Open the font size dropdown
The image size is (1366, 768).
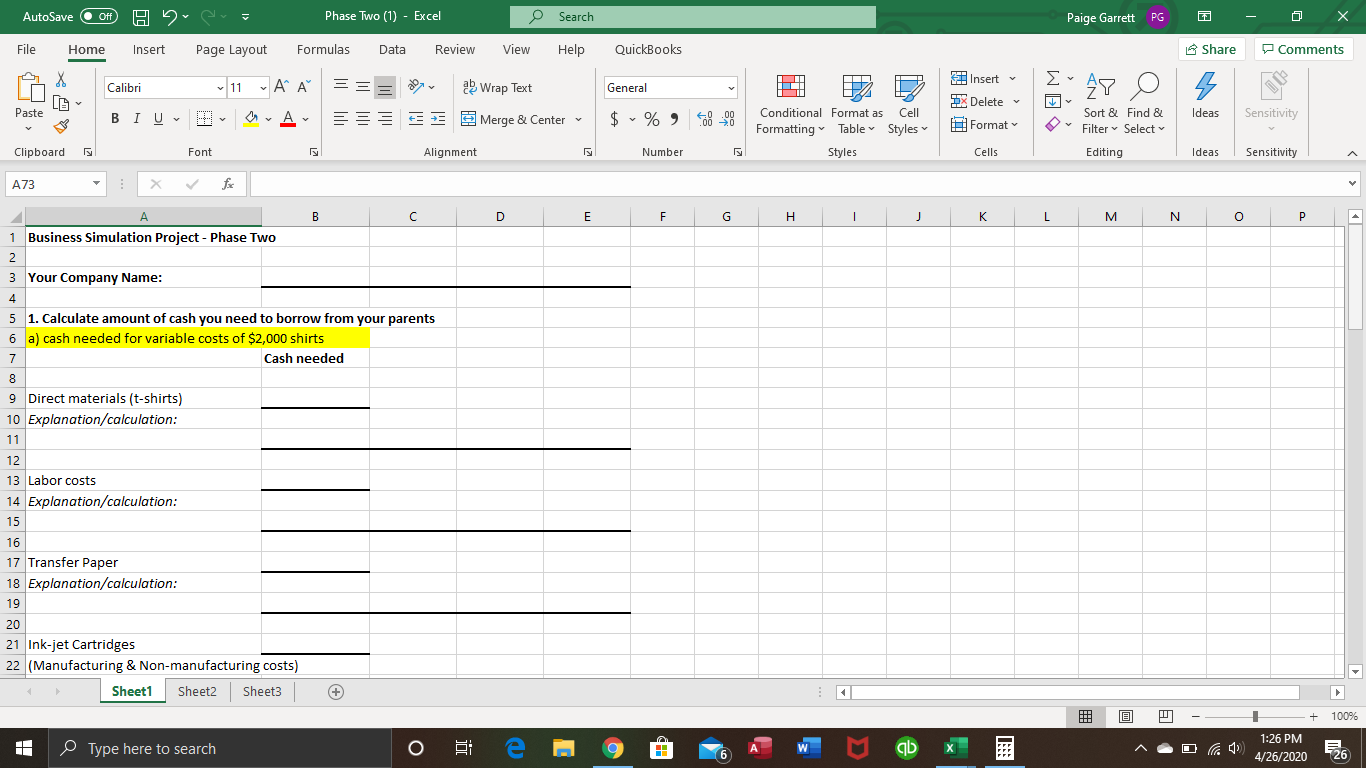tap(262, 88)
